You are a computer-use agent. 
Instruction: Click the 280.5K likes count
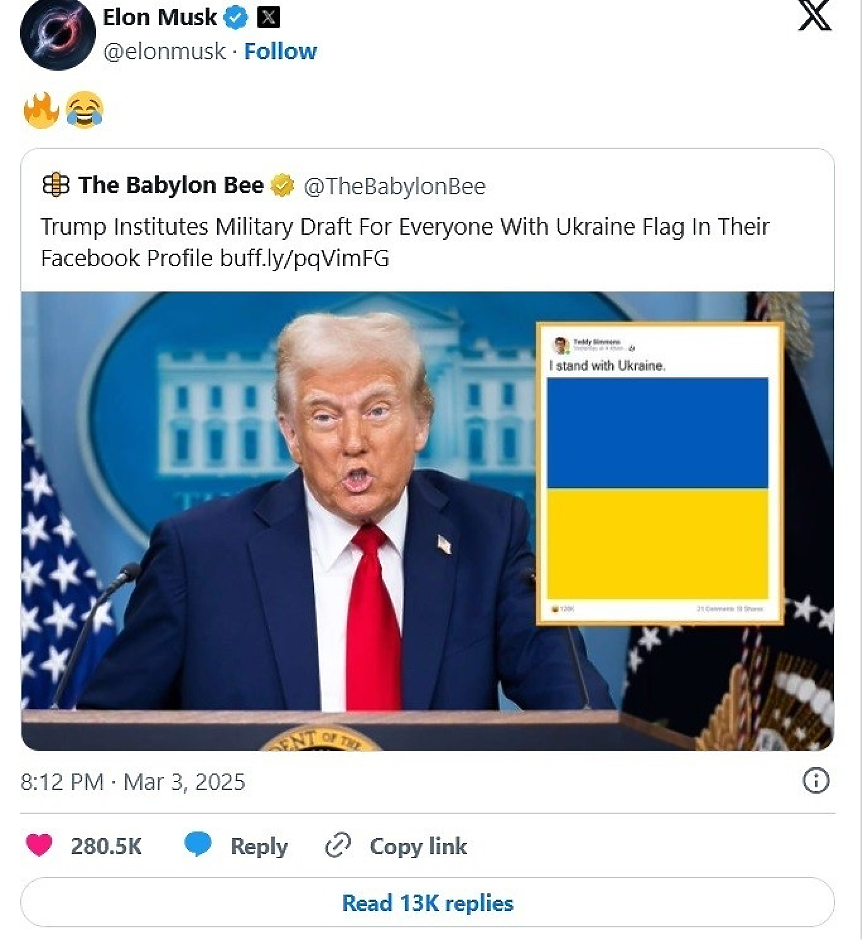pyautogui.click(x=106, y=846)
